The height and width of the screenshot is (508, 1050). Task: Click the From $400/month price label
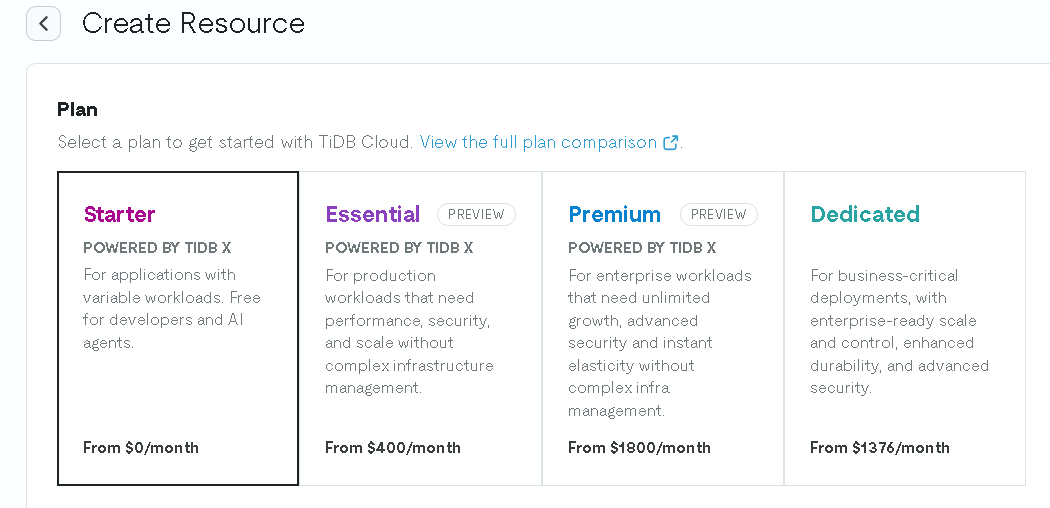click(392, 447)
